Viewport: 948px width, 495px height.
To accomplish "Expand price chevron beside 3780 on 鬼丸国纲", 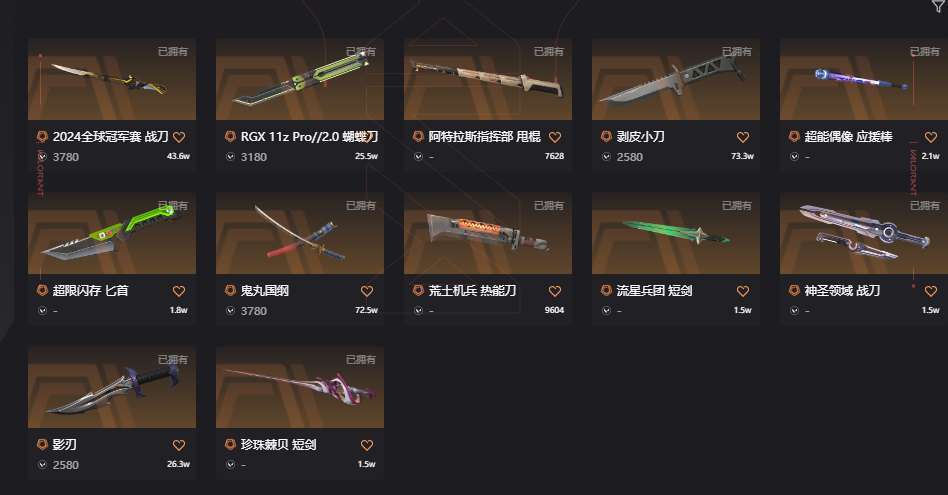I will [230, 311].
